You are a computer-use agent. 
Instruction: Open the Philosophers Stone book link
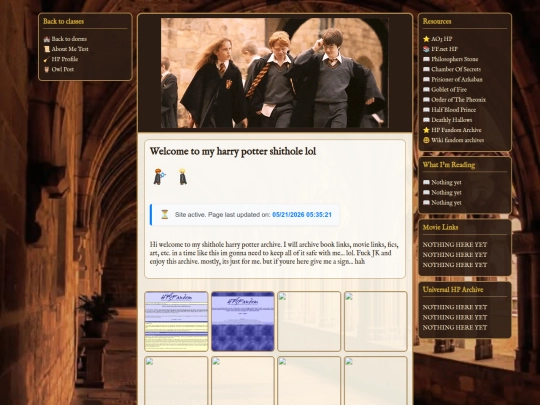click(455, 59)
